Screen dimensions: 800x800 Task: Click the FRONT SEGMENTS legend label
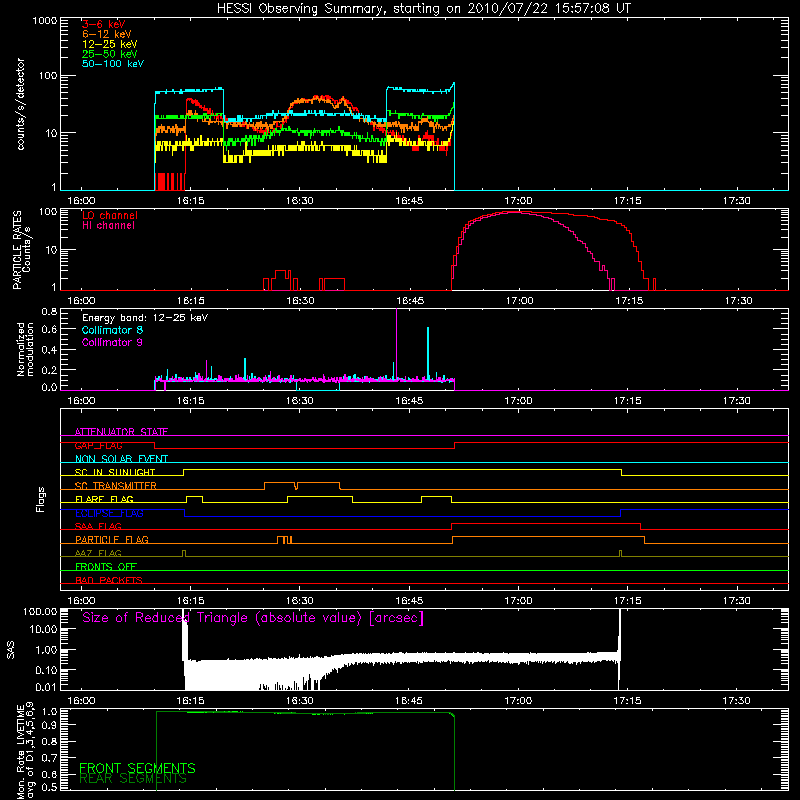pyautogui.click(x=137, y=768)
